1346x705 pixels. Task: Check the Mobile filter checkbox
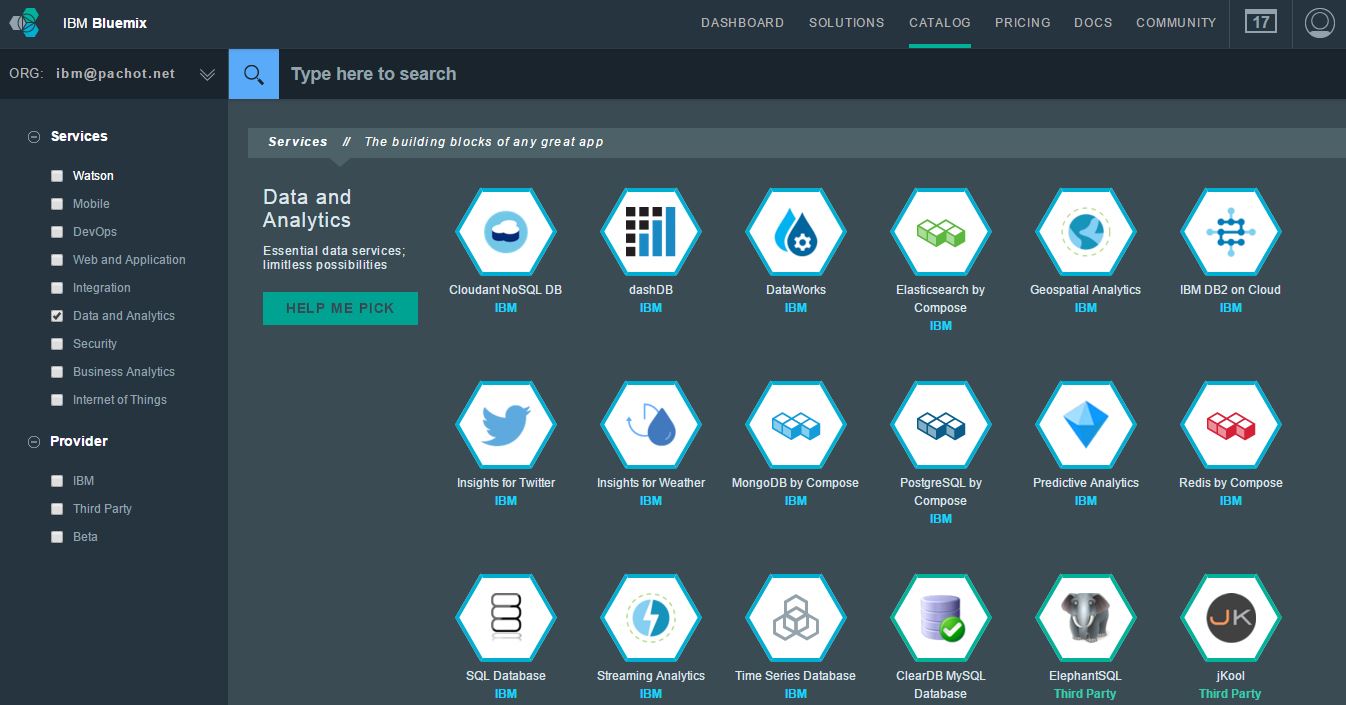[57, 204]
